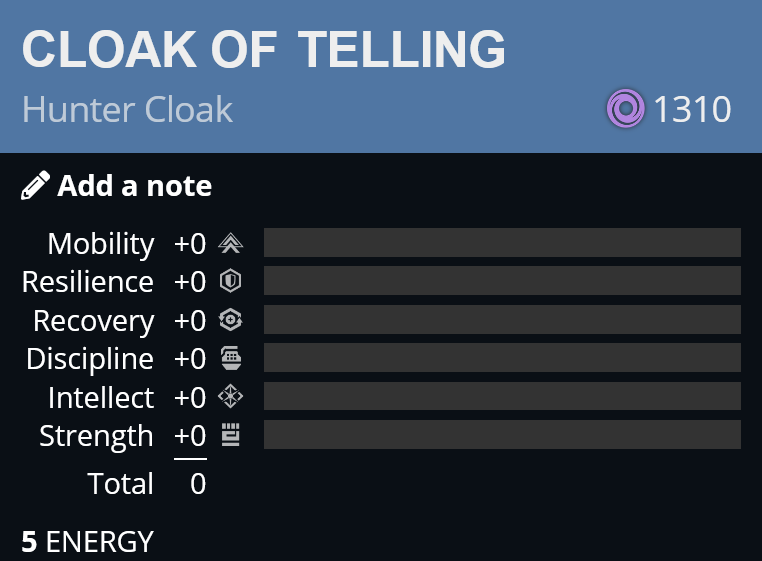Click the 5 Energy label

[87, 542]
